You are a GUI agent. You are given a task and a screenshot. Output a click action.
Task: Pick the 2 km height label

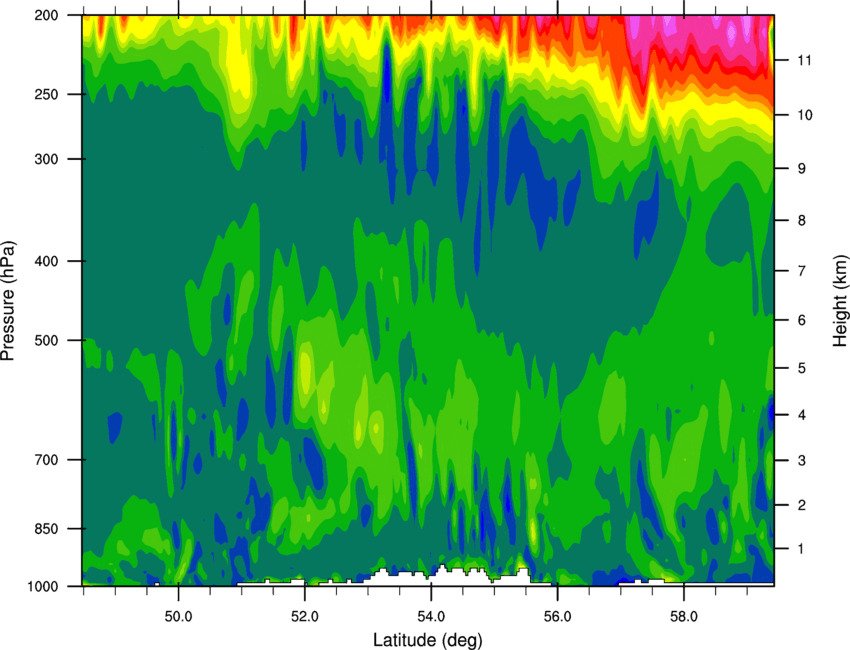802,505
